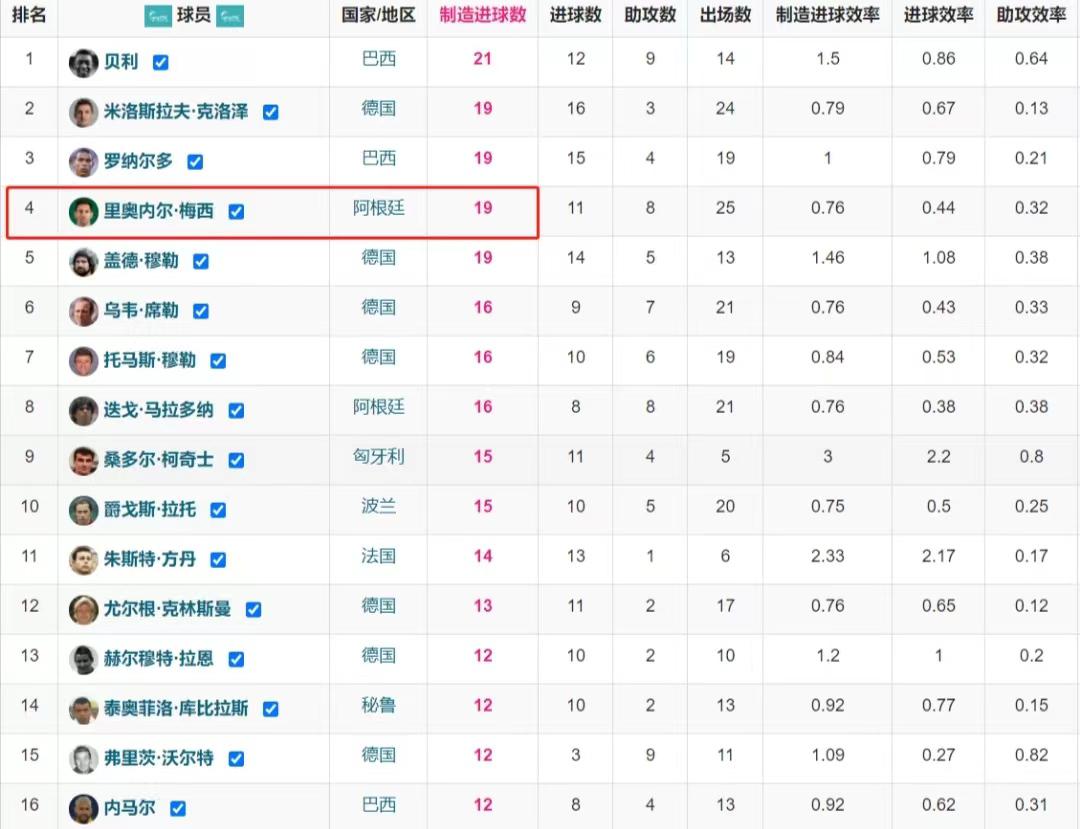
Task: Sort by 助攻效率 column header
Action: pyautogui.click(x=1031, y=15)
